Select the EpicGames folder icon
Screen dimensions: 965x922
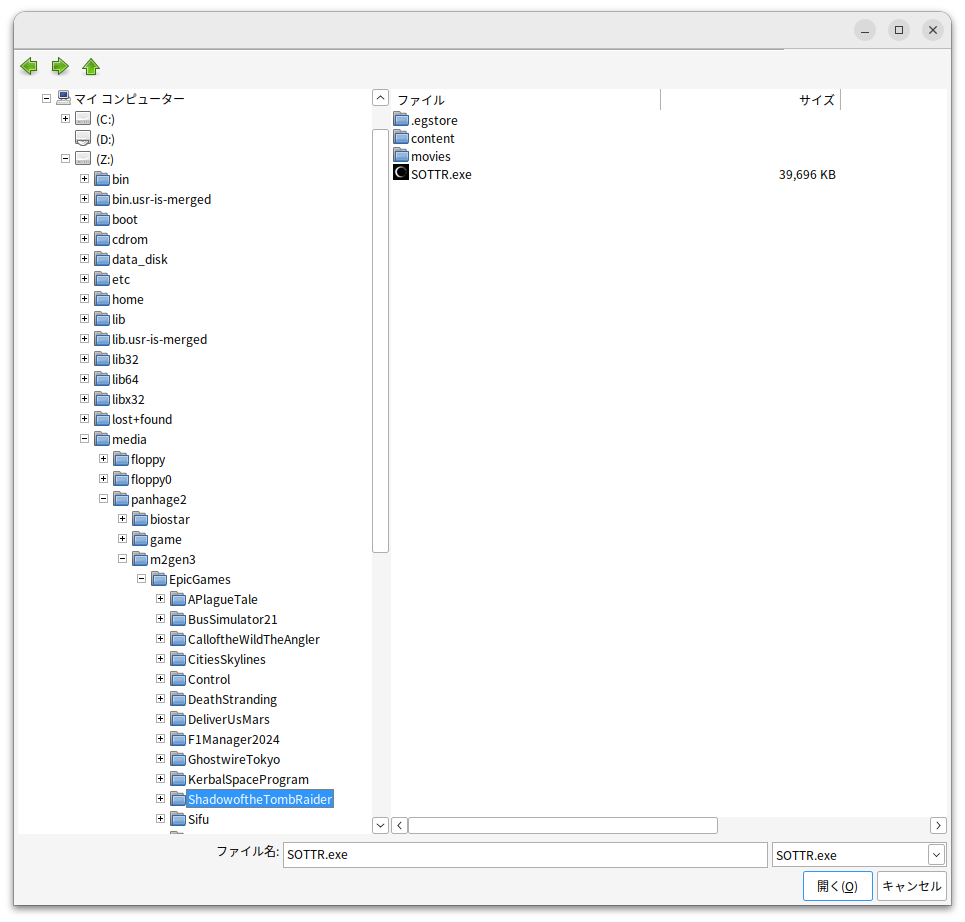tap(159, 579)
